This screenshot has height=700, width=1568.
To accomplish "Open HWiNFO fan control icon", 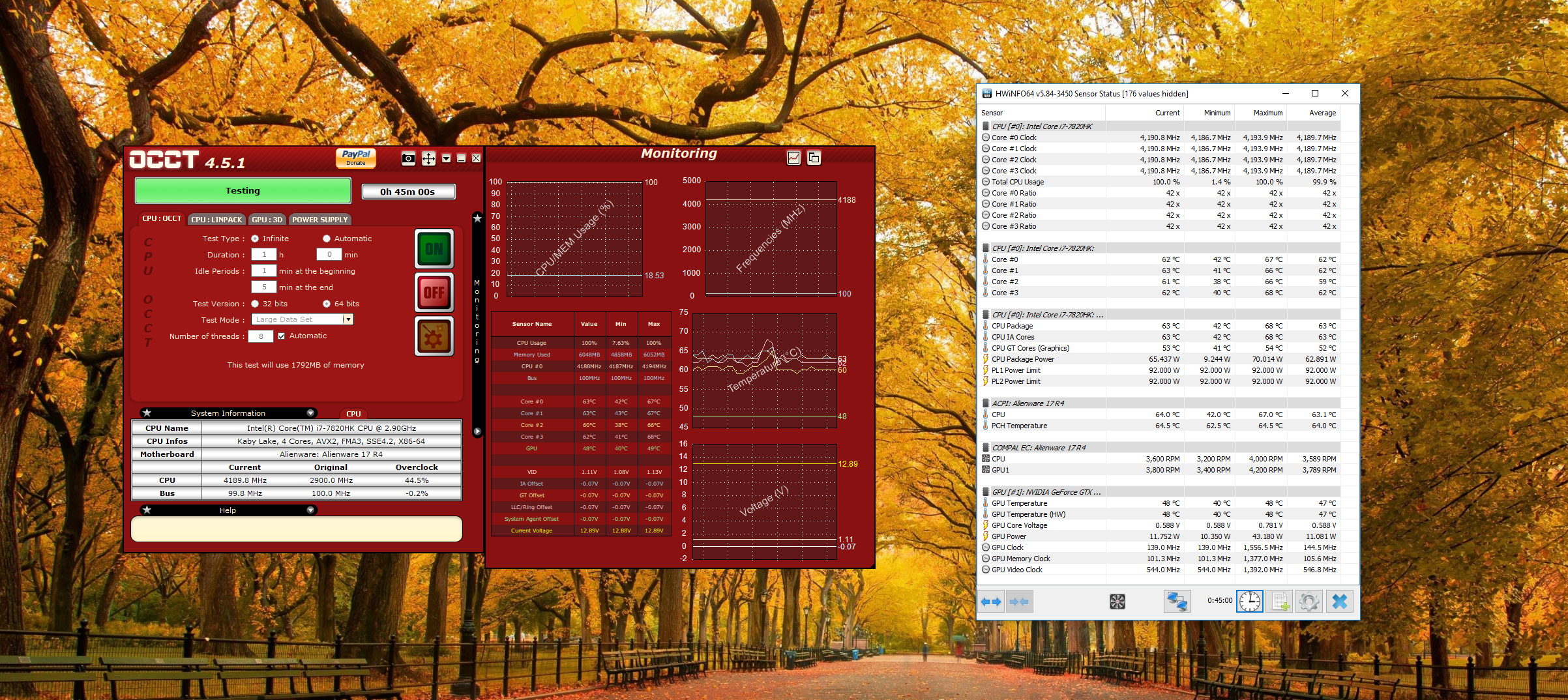I will (x=1117, y=602).
